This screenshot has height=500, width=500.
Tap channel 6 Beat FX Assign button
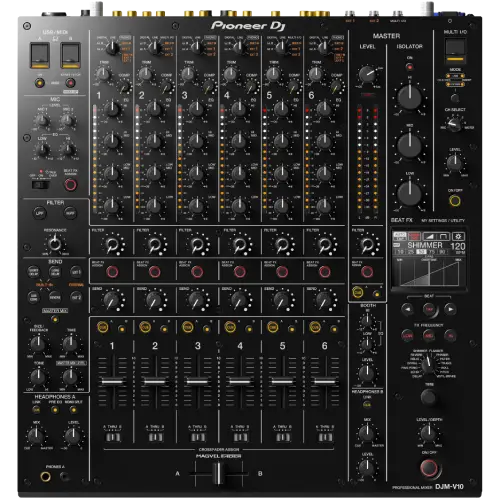[x=325, y=272]
